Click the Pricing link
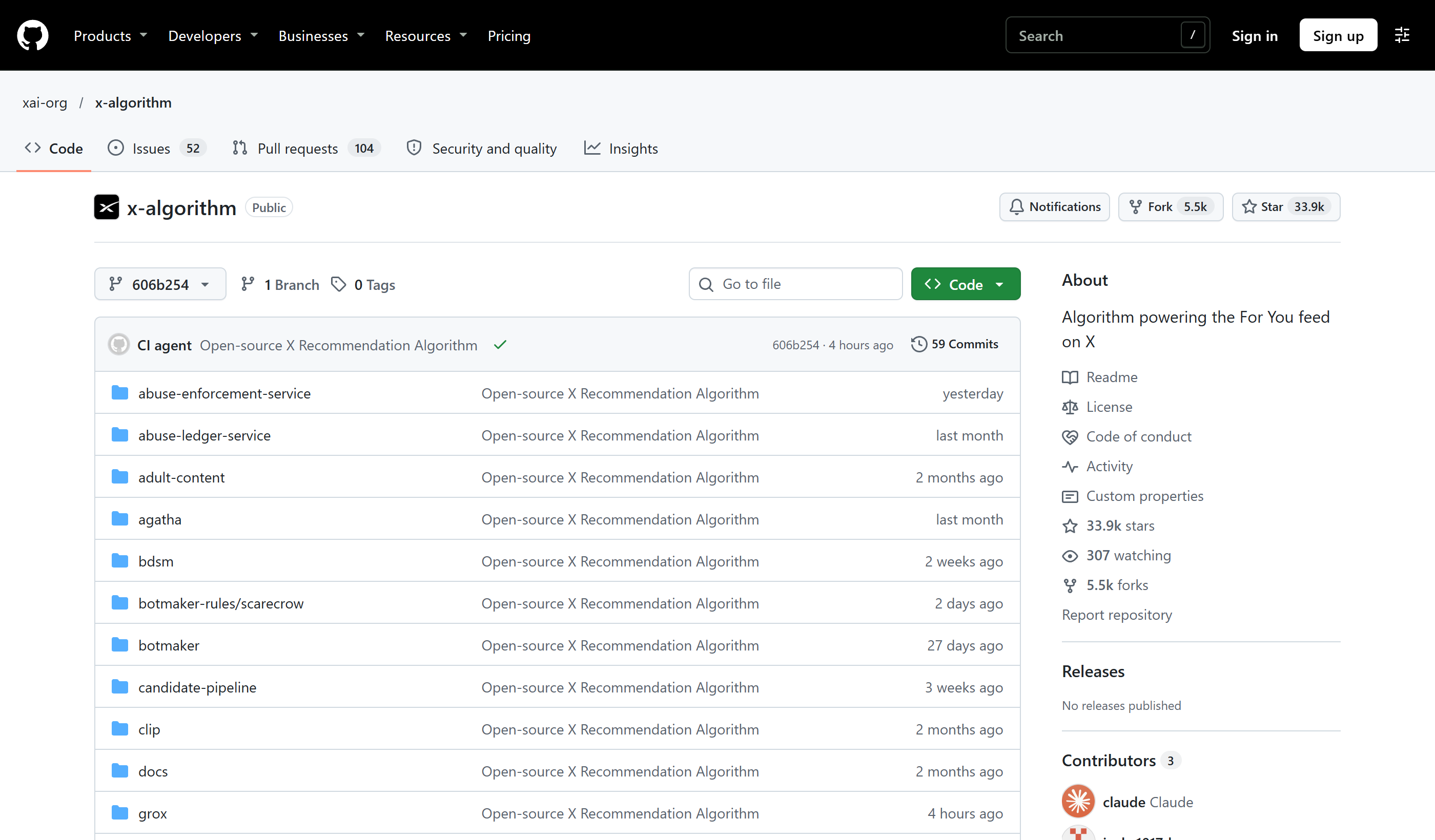The width and height of the screenshot is (1435, 840). (509, 36)
